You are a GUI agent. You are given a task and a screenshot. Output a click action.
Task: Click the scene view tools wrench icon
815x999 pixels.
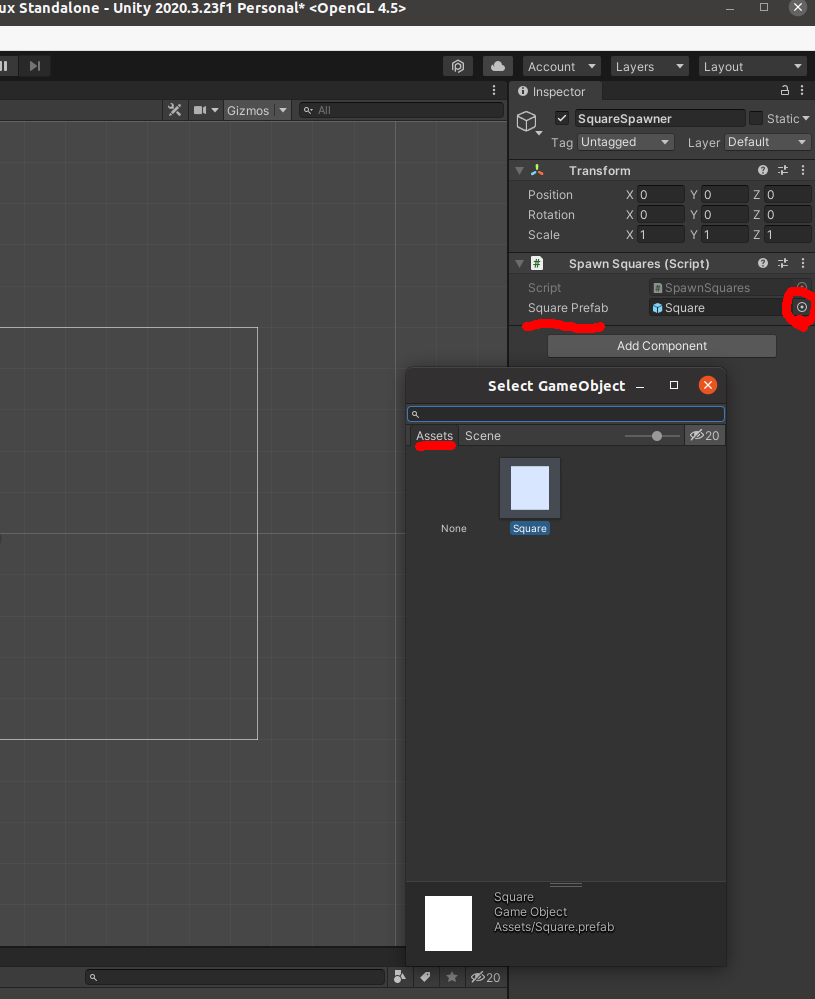point(175,111)
